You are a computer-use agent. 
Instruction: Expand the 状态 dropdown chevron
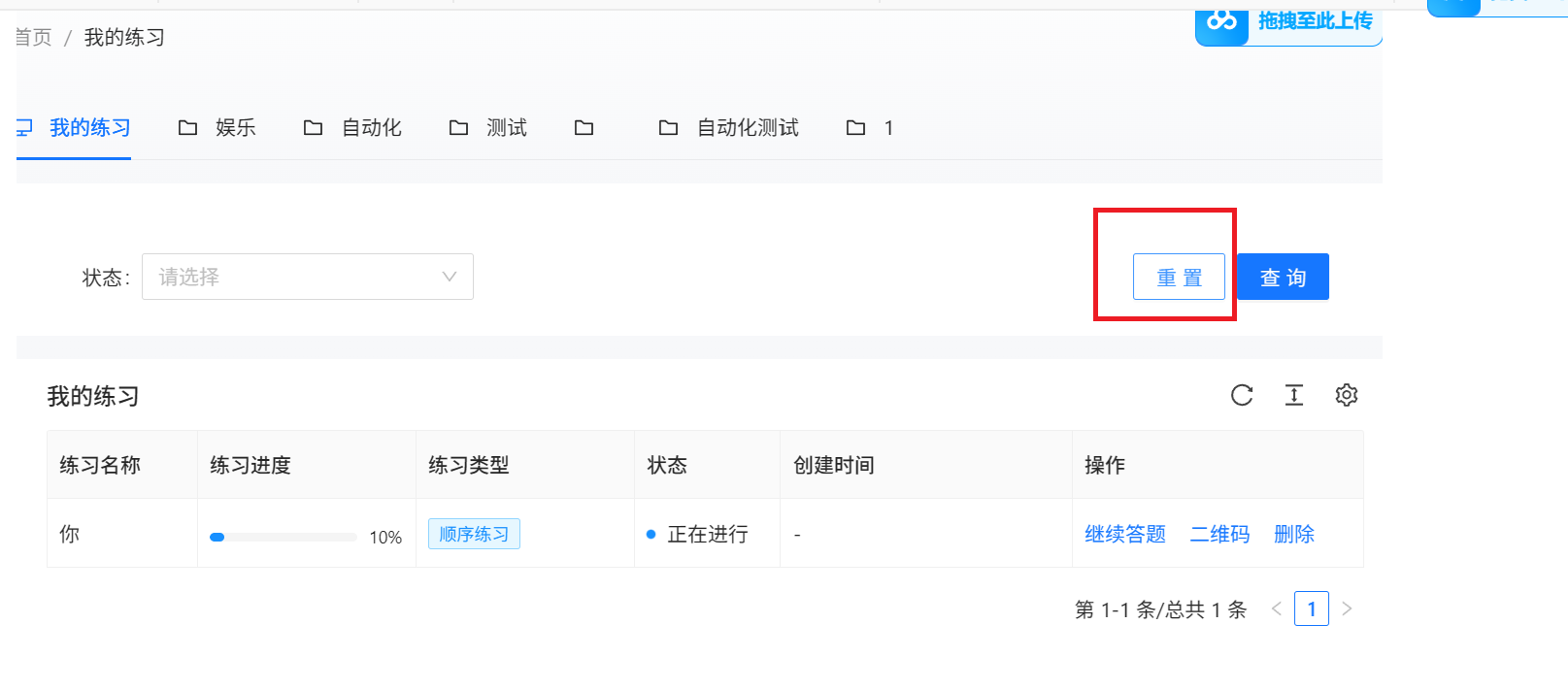coord(450,277)
